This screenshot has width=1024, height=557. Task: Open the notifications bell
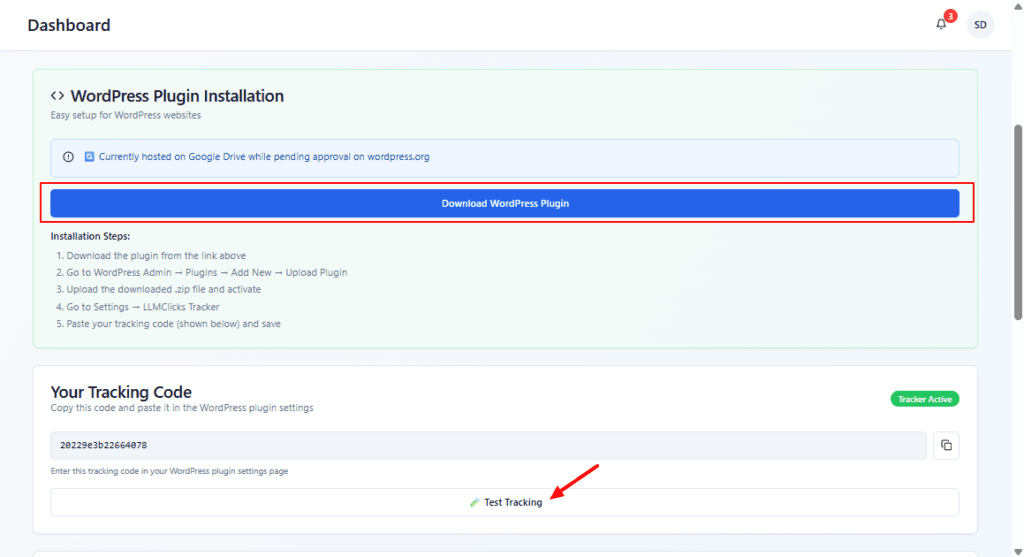pyautogui.click(x=941, y=25)
